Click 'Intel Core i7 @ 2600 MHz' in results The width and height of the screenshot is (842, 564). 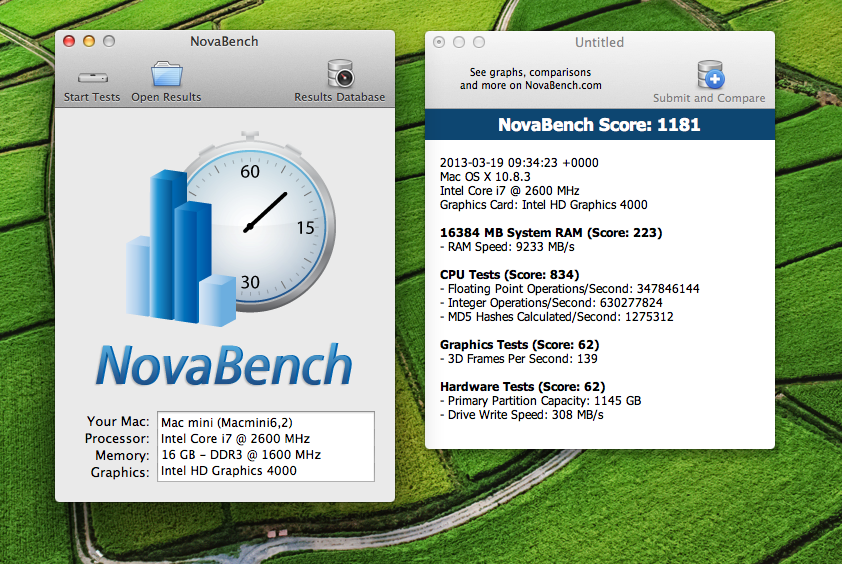point(509,191)
